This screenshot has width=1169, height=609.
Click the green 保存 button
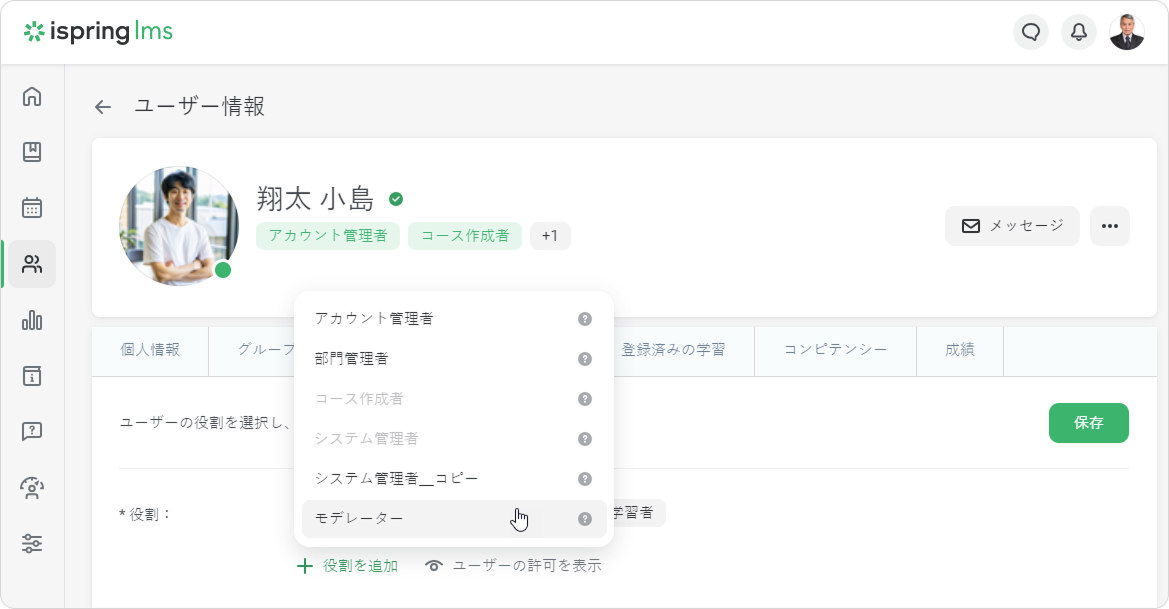coord(1088,423)
